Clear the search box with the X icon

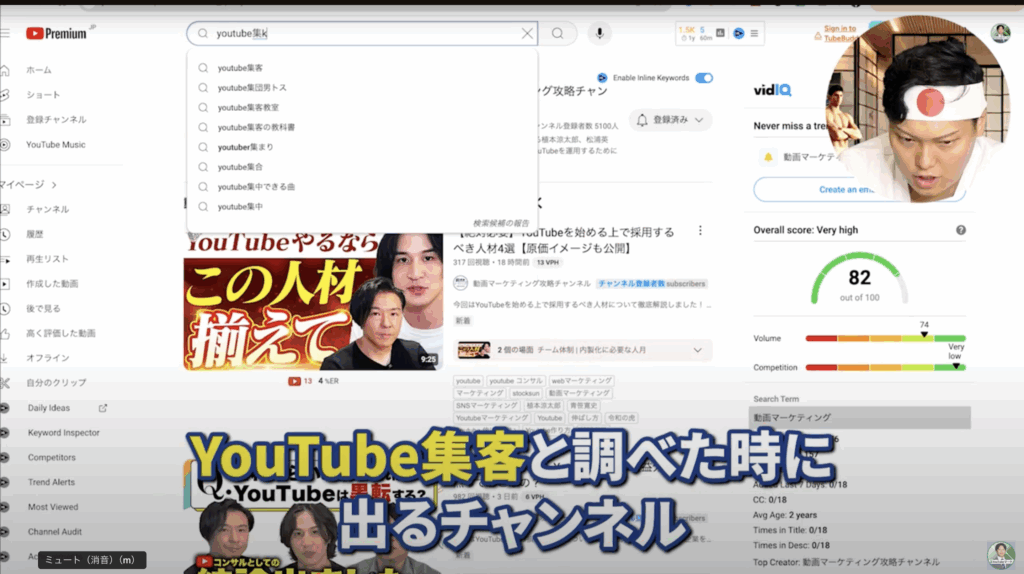527,33
